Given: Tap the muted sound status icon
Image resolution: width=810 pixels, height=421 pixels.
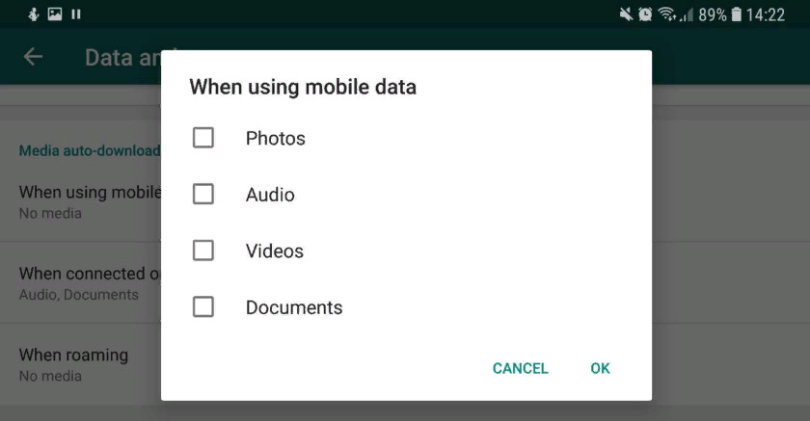Looking at the screenshot, I should pyautogui.click(x=626, y=14).
